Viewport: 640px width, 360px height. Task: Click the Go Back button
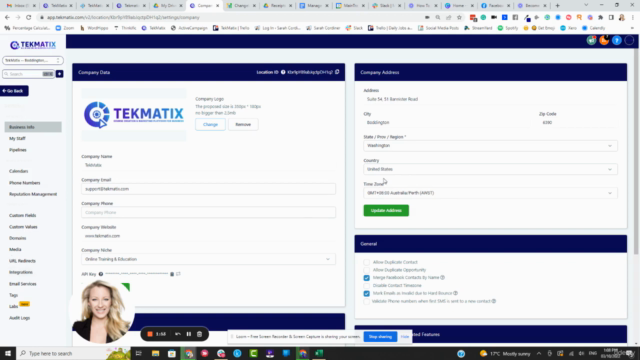tap(14, 91)
